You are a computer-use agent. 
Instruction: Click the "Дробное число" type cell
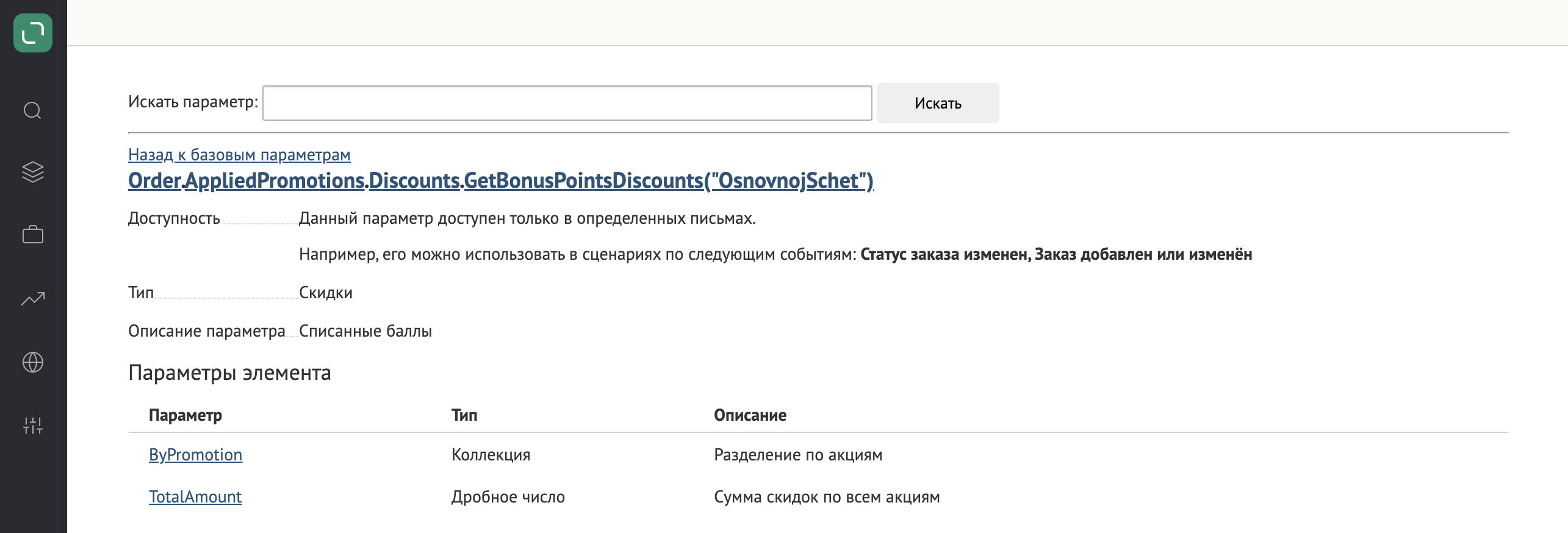click(508, 497)
